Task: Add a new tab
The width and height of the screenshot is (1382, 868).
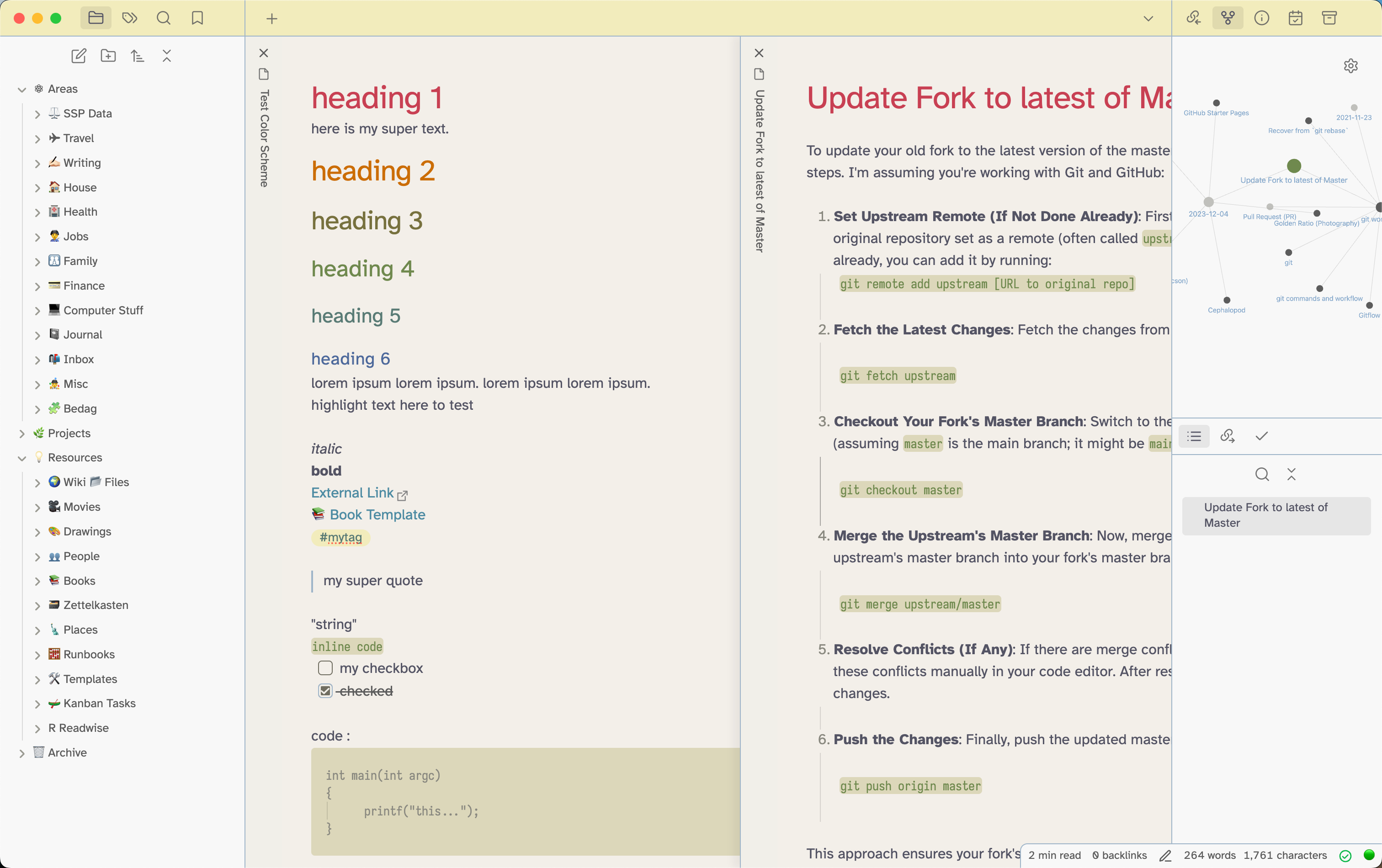Action: (x=272, y=18)
